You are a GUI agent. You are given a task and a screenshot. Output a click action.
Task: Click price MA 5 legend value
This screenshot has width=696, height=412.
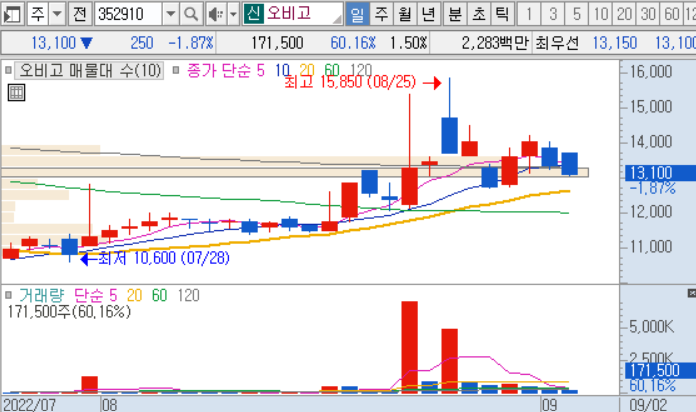click(261, 70)
